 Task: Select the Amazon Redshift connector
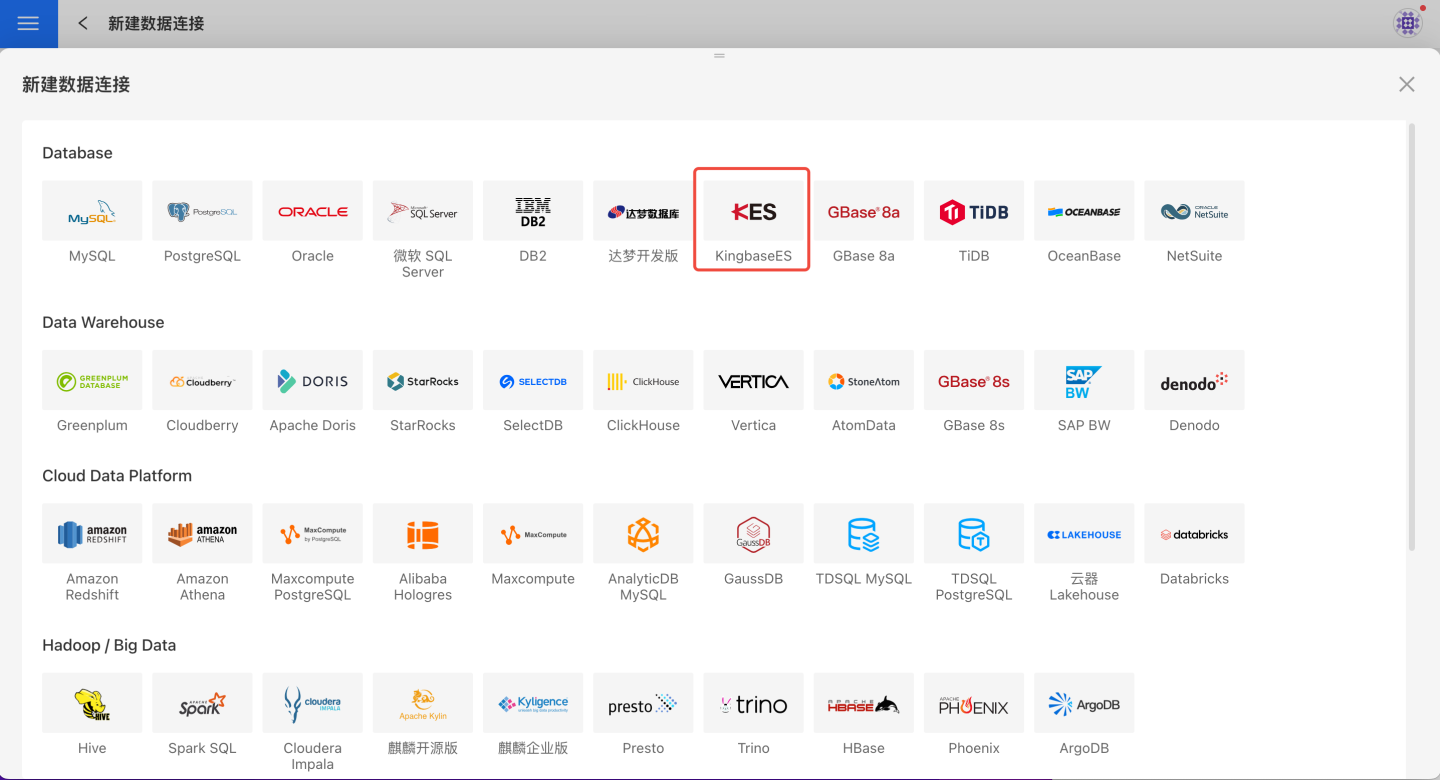92,534
